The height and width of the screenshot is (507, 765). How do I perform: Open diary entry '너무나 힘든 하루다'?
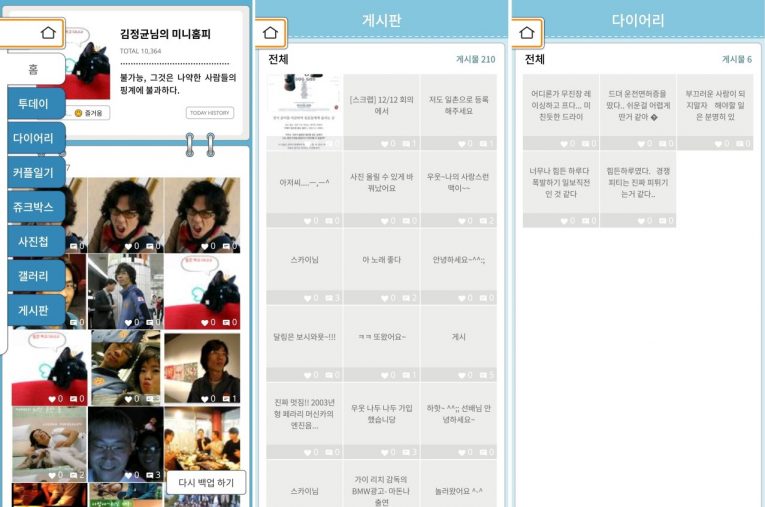coord(561,189)
